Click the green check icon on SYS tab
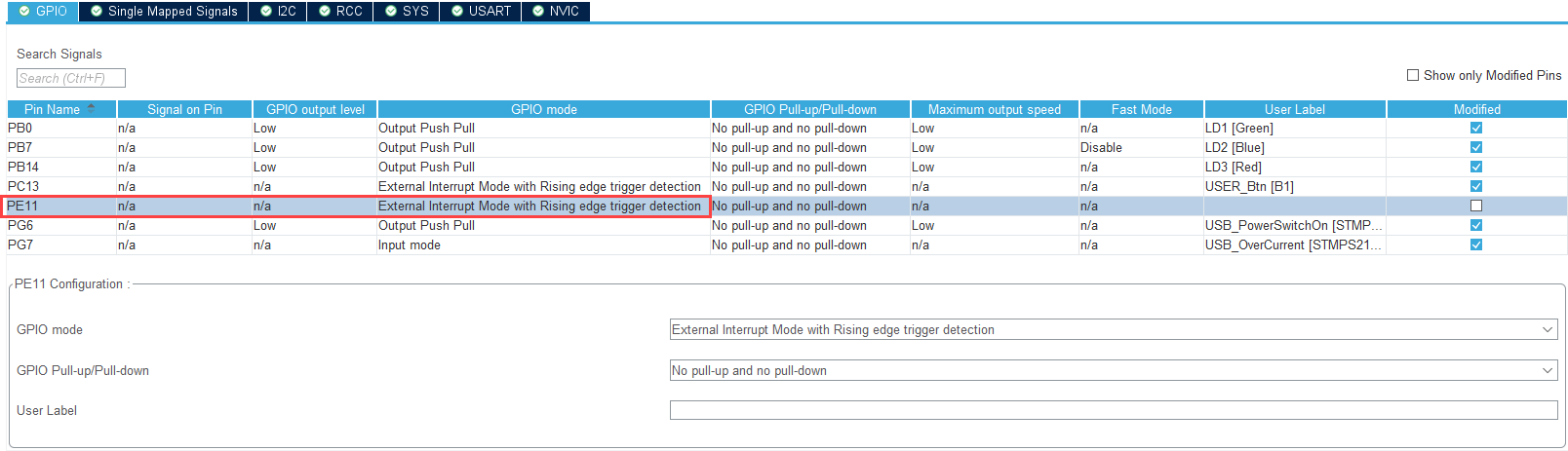The image size is (1568, 451). [391, 12]
